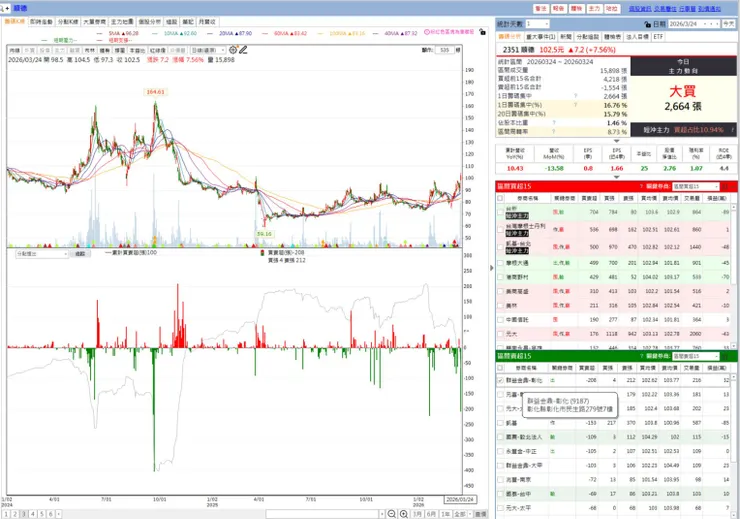
Task: Click the unlock icon beside 日期 label
Action: (647, 24)
